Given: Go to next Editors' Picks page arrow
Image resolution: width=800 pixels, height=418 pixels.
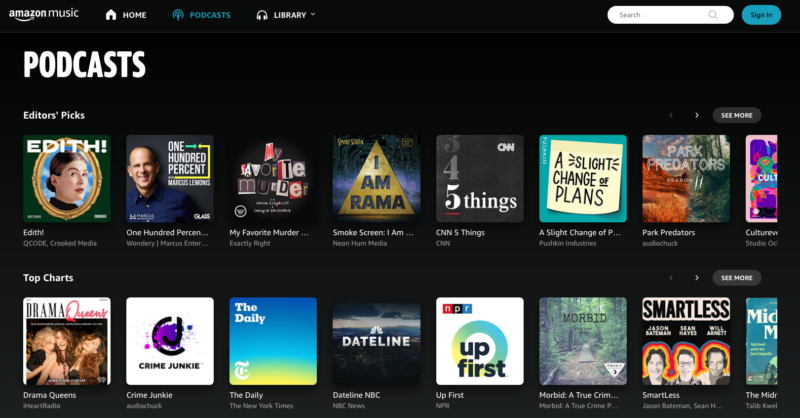Looking at the screenshot, I should pyautogui.click(x=696, y=115).
